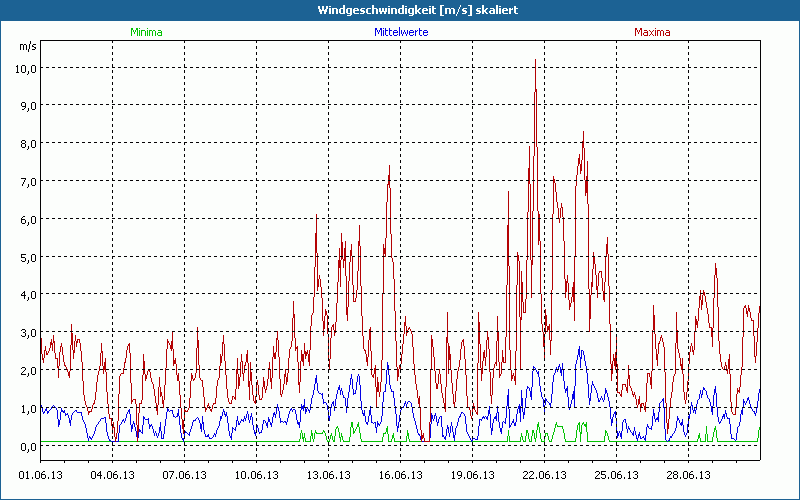Click the 01.06.13 date label

coord(41,475)
